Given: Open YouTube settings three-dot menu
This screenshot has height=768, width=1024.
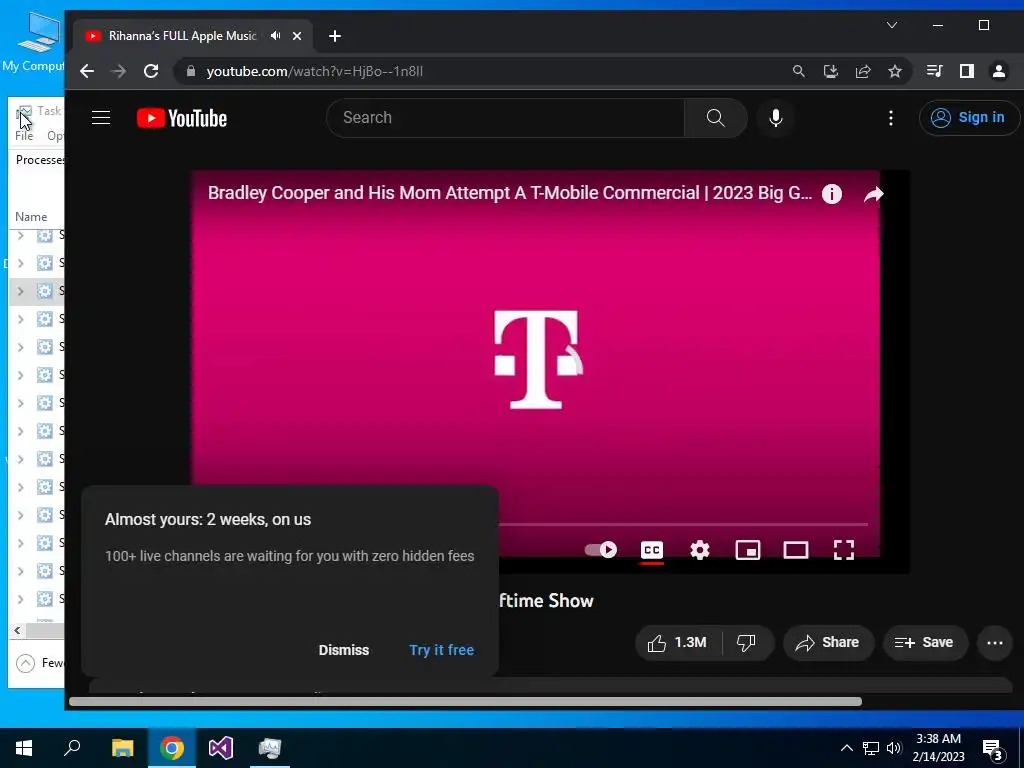Looking at the screenshot, I should click(x=891, y=118).
